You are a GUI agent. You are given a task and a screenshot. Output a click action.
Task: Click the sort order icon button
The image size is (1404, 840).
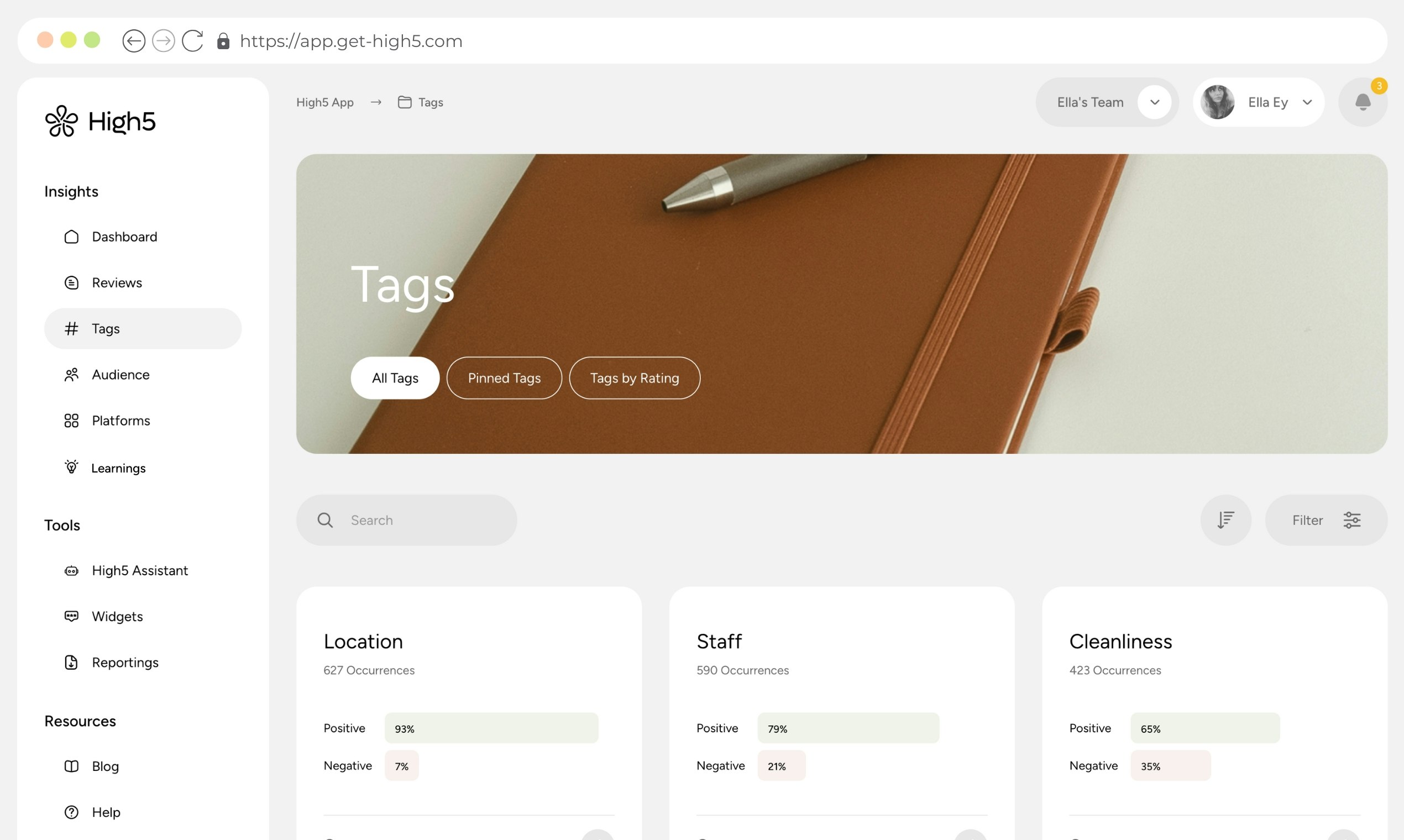(1225, 519)
